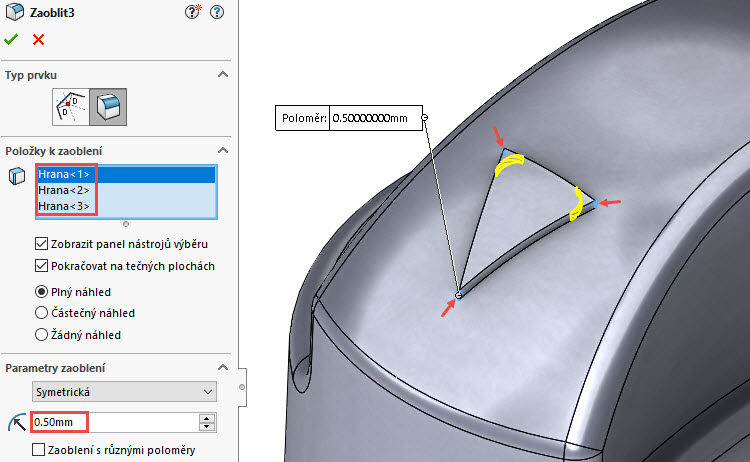The image size is (750, 462).
Task: Increase radius with stepper up arrow
Action: (x=207, y=418)
